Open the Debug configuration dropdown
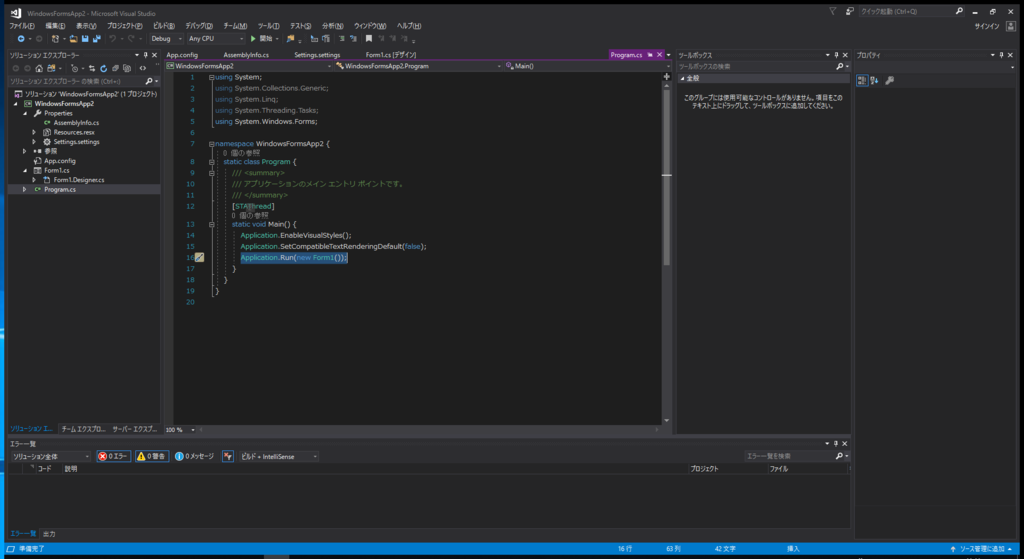This screenshot has width=1024, height=559. pos(167,39)
